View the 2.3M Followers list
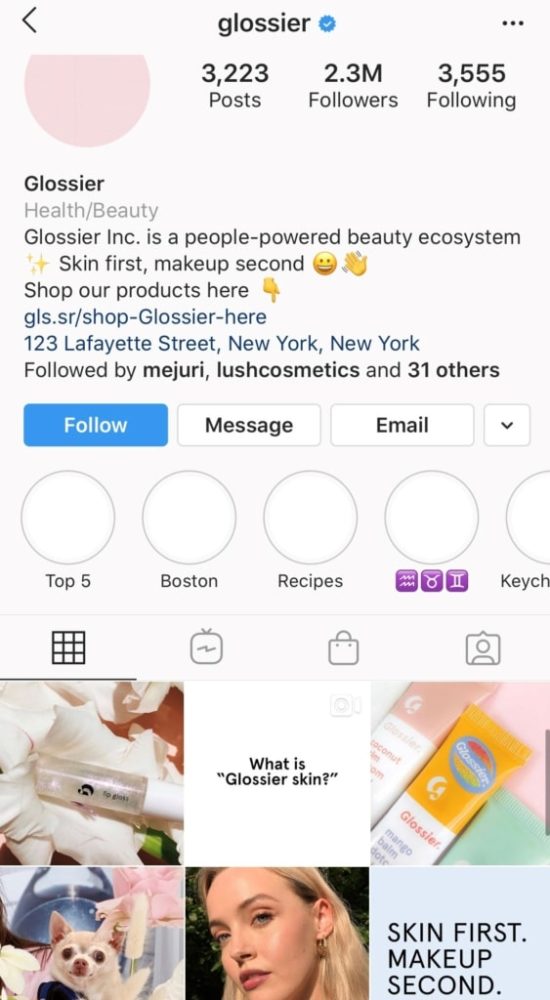The image size is (550, 1000). (x=353, y=86)
